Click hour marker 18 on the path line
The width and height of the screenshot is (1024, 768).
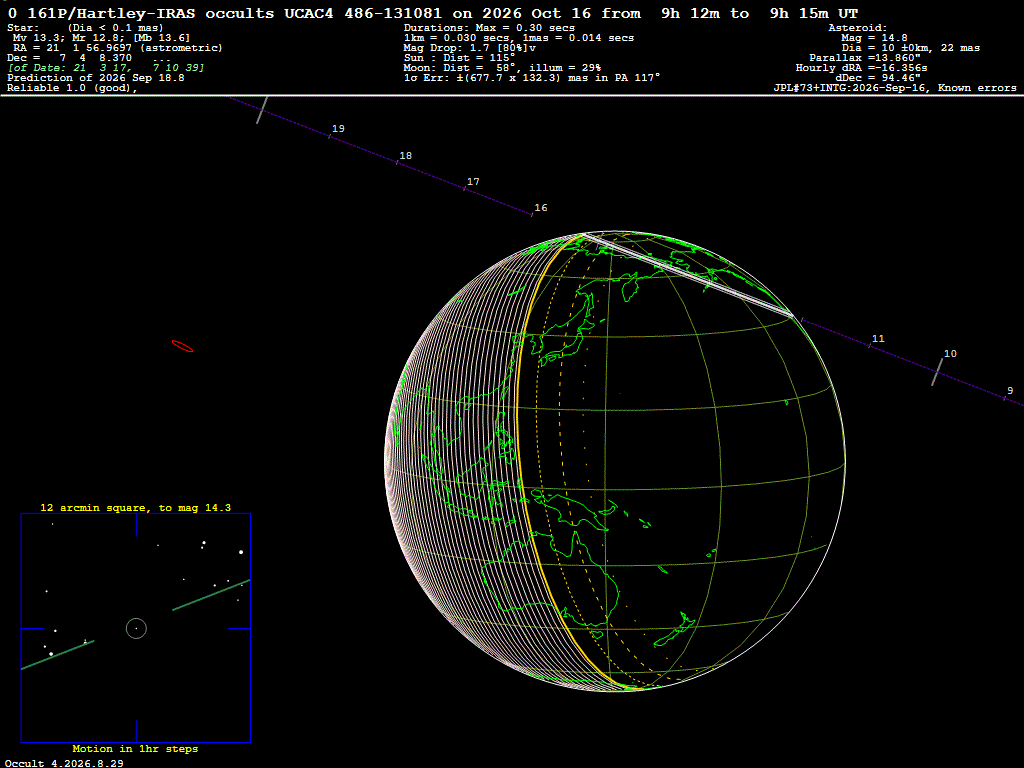click(406, 155)
